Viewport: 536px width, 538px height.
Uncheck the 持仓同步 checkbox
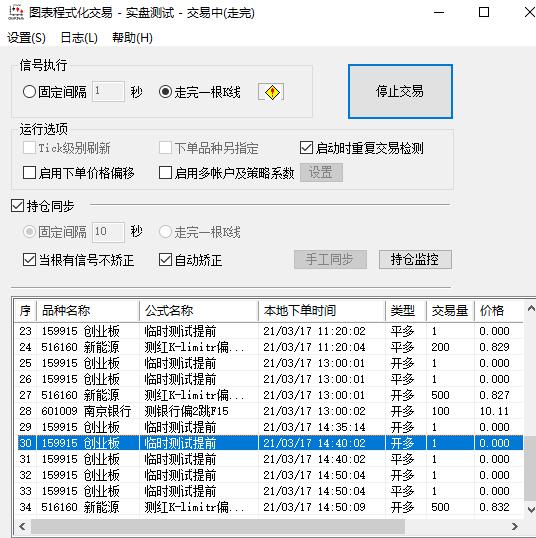[17, 206]
